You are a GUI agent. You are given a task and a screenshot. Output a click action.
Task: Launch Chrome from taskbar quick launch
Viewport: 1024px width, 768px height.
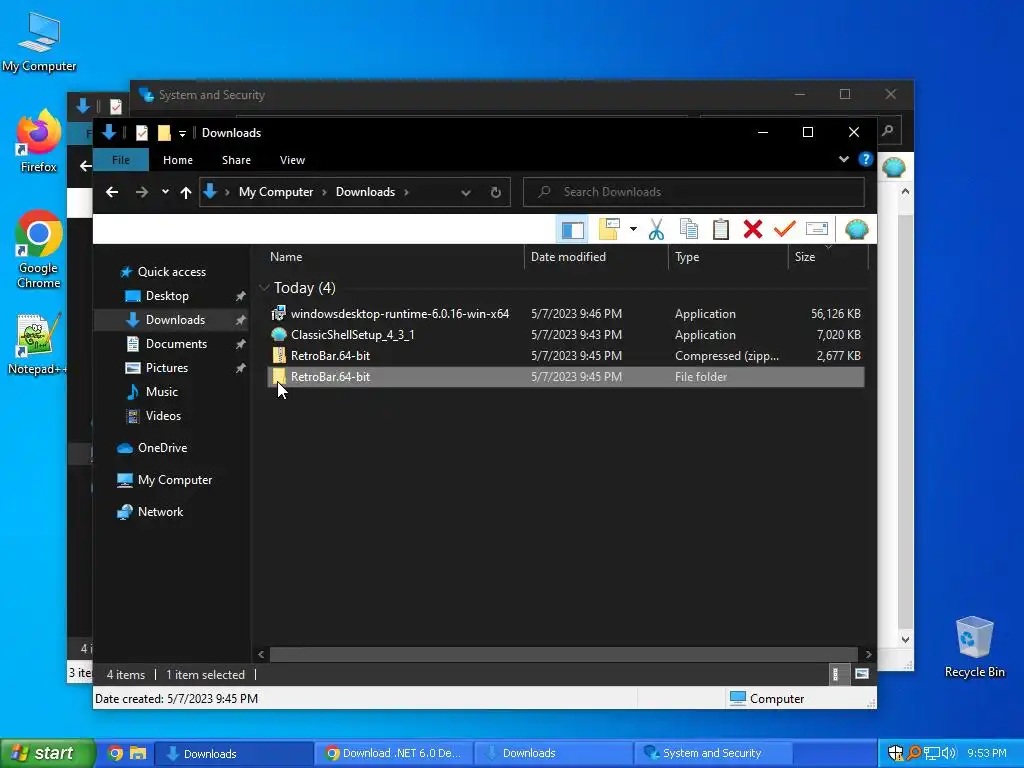pos(115,753)
